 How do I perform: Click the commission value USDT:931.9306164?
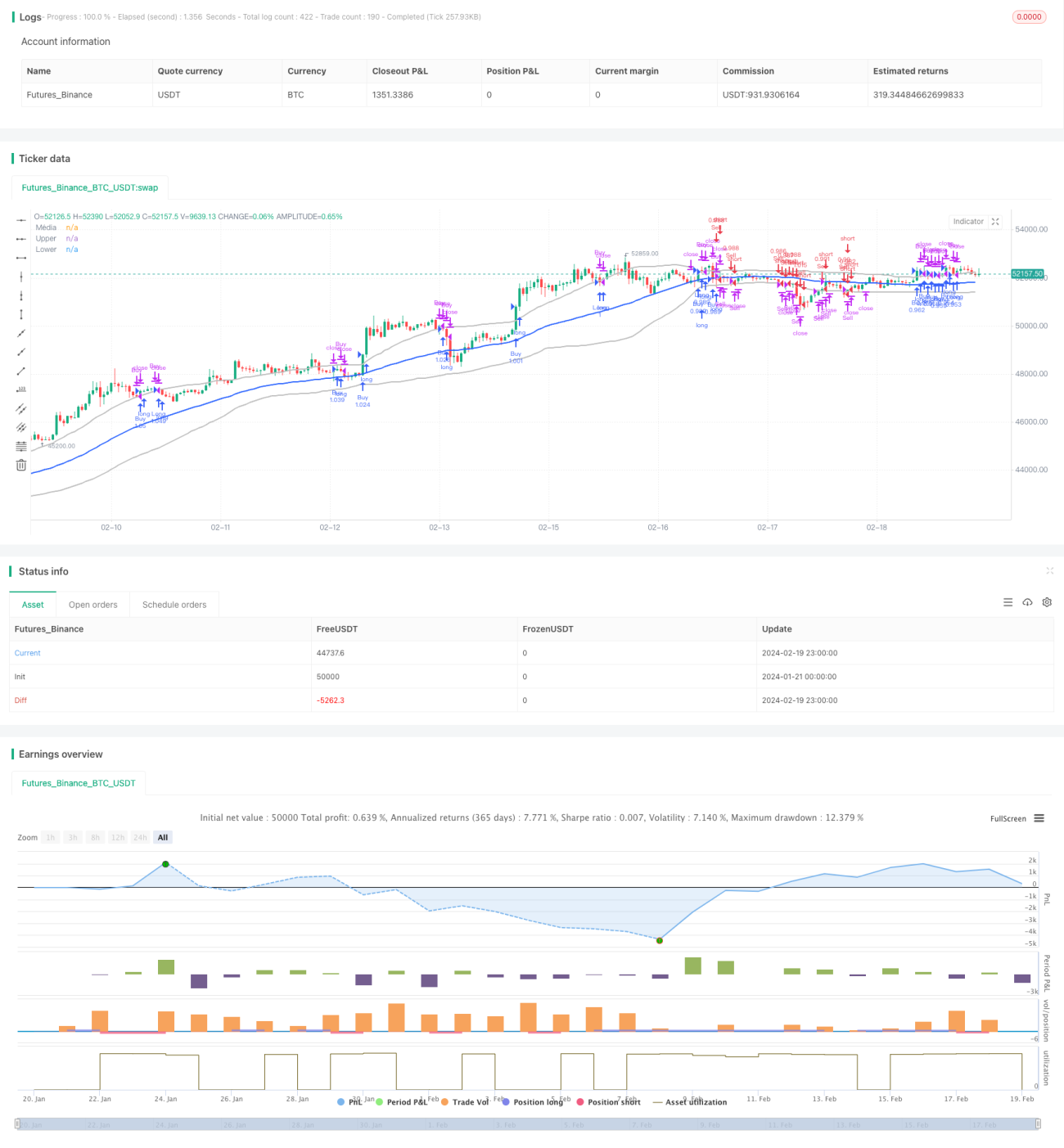(761, 95)
